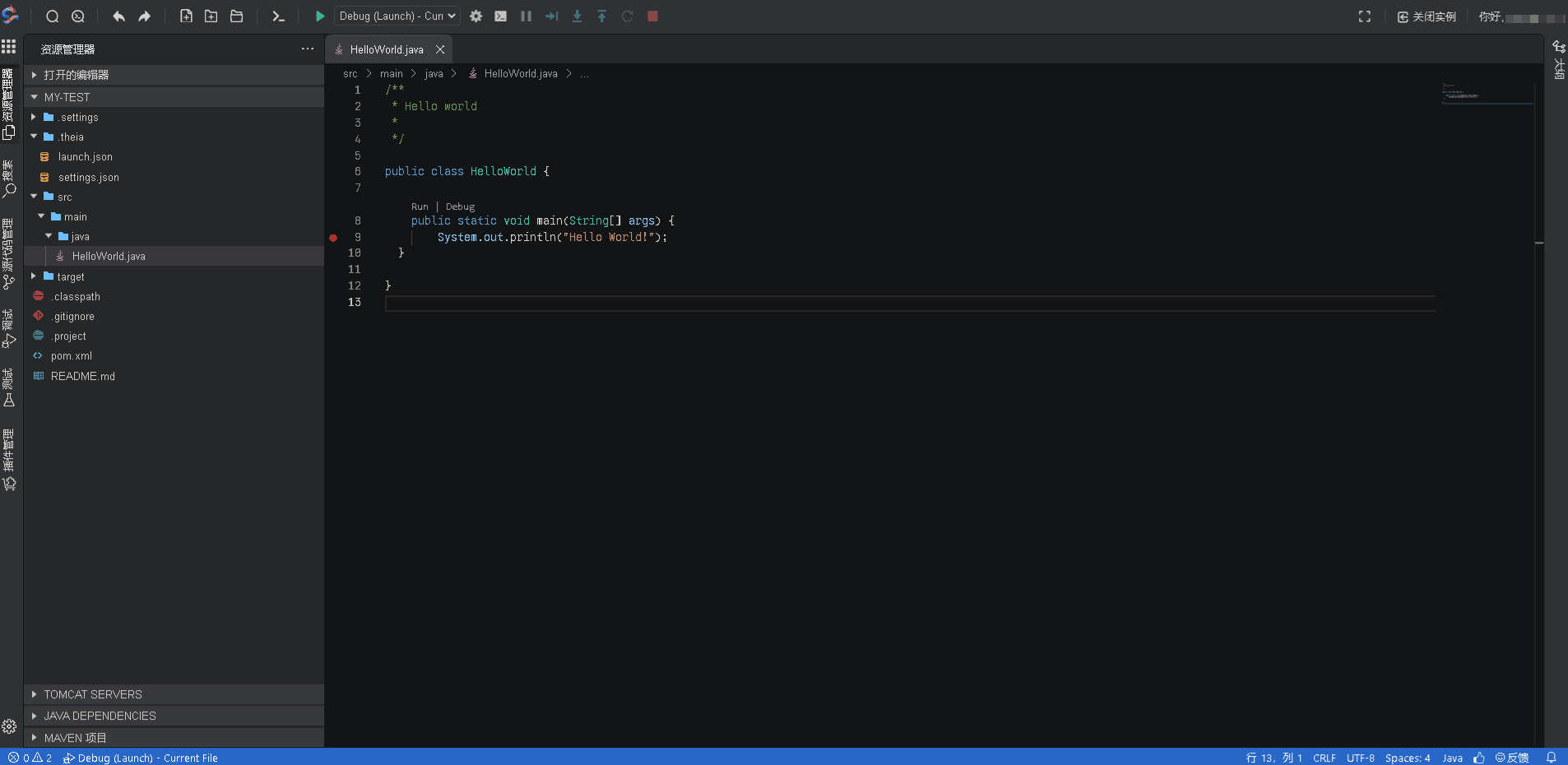Image resolution: width=1568 pixels, height=765 pixels.
Task: Give feedback via thumbs-up in status bar
Action: click(x=1478, y=758)
